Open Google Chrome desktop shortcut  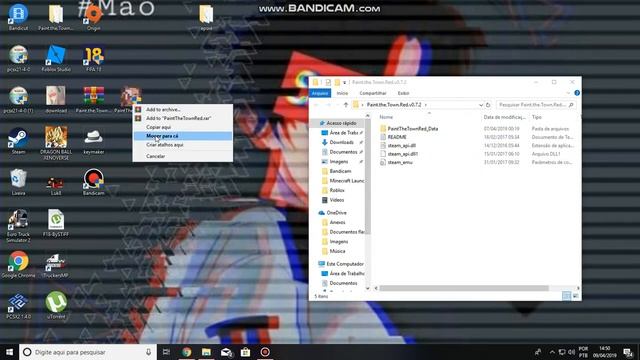point(18,264)
